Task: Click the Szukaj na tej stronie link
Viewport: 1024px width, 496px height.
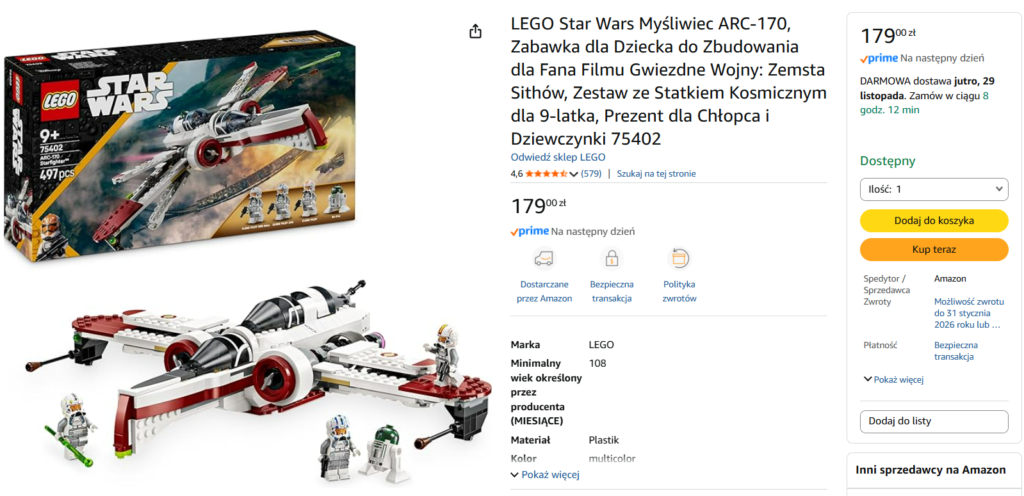Action: tap(656, 174)
